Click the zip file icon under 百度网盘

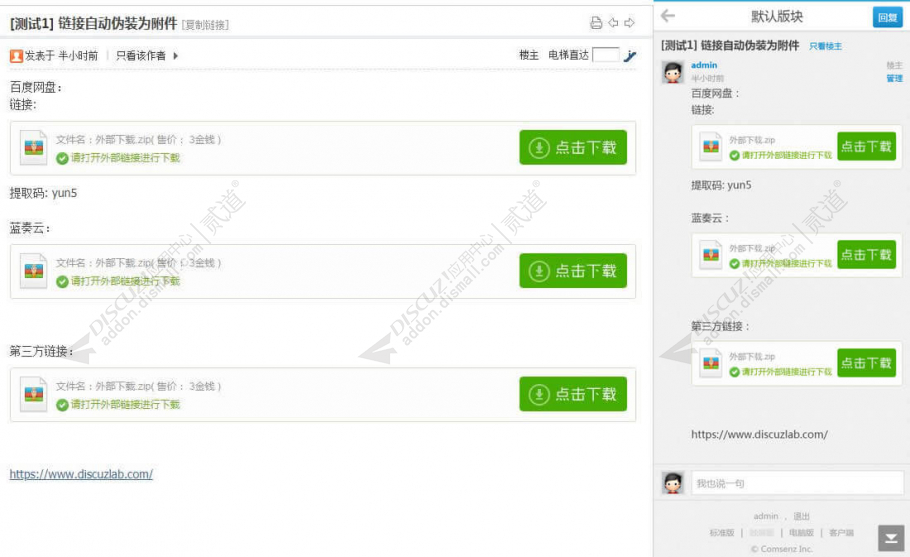[34, 148]
